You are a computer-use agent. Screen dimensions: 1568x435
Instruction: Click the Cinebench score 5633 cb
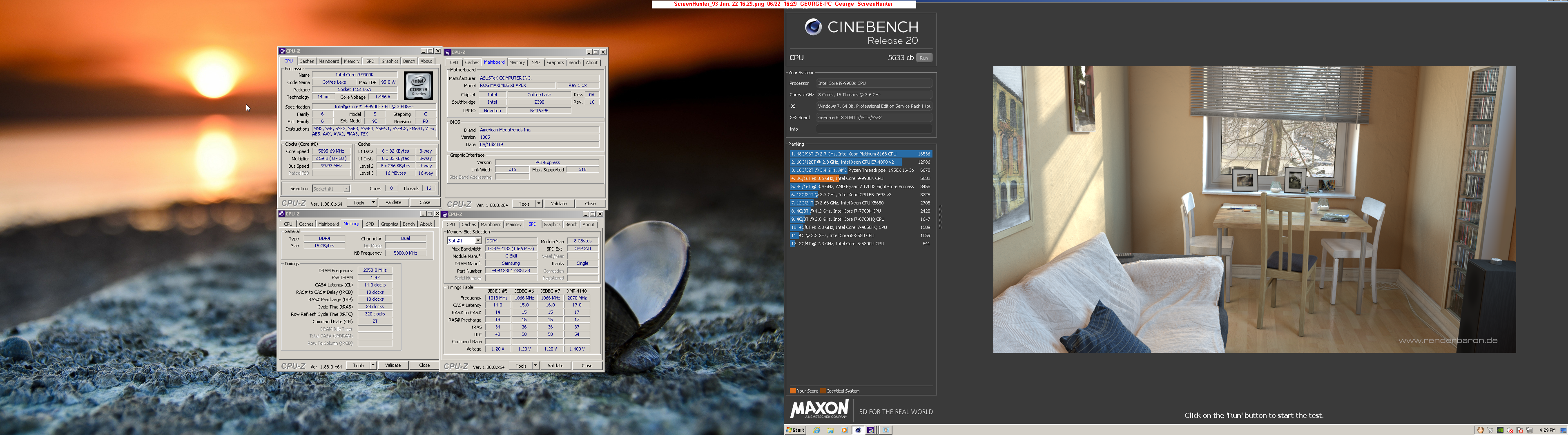tap(900, 58)
